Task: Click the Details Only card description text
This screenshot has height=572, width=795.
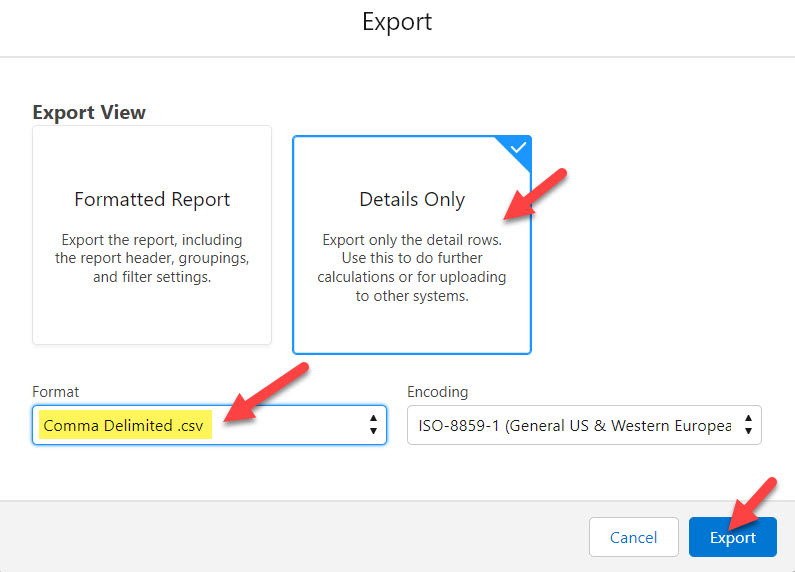Action: coord(411,268)
